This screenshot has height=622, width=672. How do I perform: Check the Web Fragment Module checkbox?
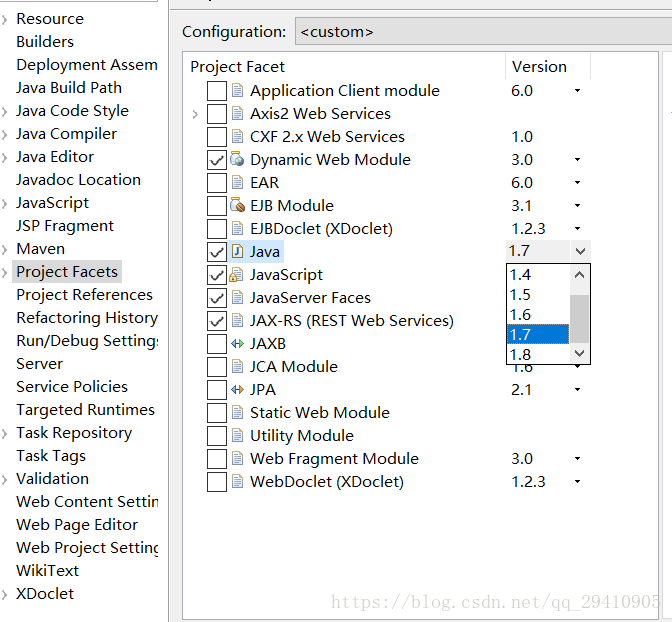click(217, 459)
